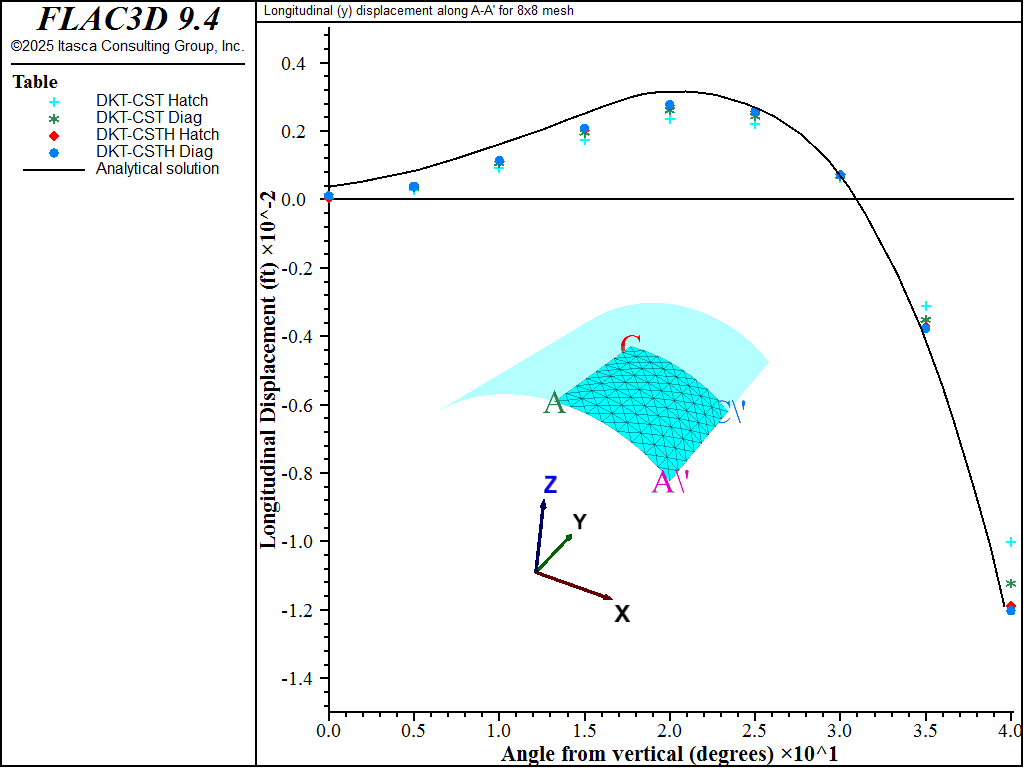Select the DKT-CSTH Diag legend text
Image resolution: width=1024 pixels, height=768 pixels.
(x=154, y=152)
